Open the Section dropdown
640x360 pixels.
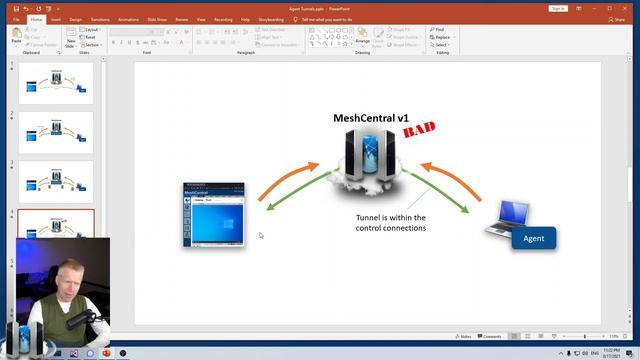(x=91, y=44)
